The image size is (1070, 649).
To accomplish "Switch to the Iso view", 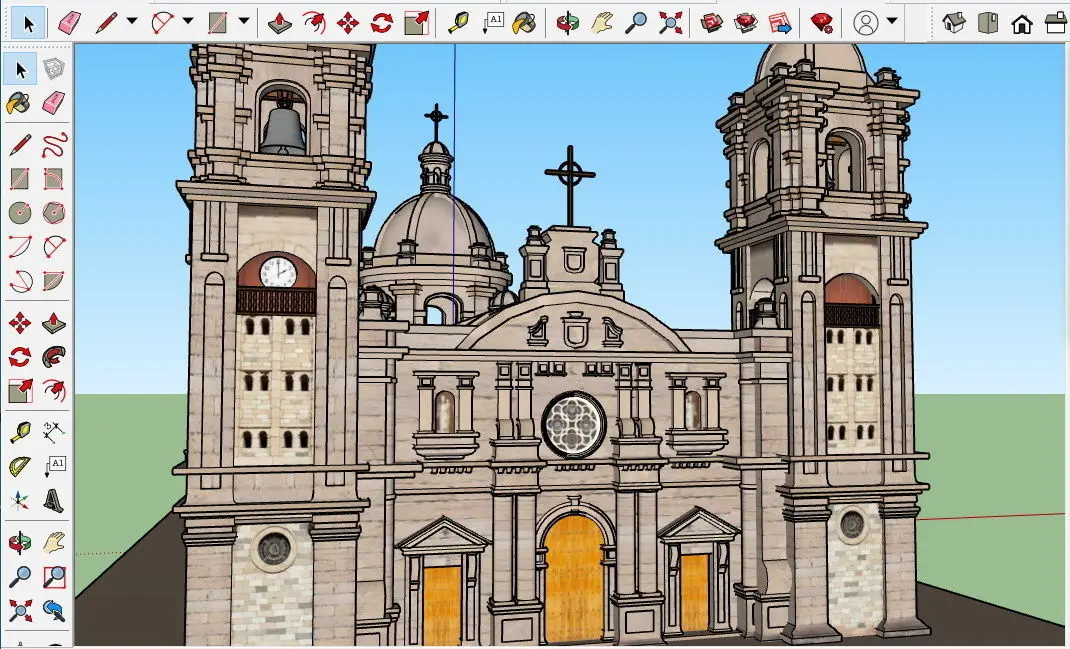I will (953, 23).
